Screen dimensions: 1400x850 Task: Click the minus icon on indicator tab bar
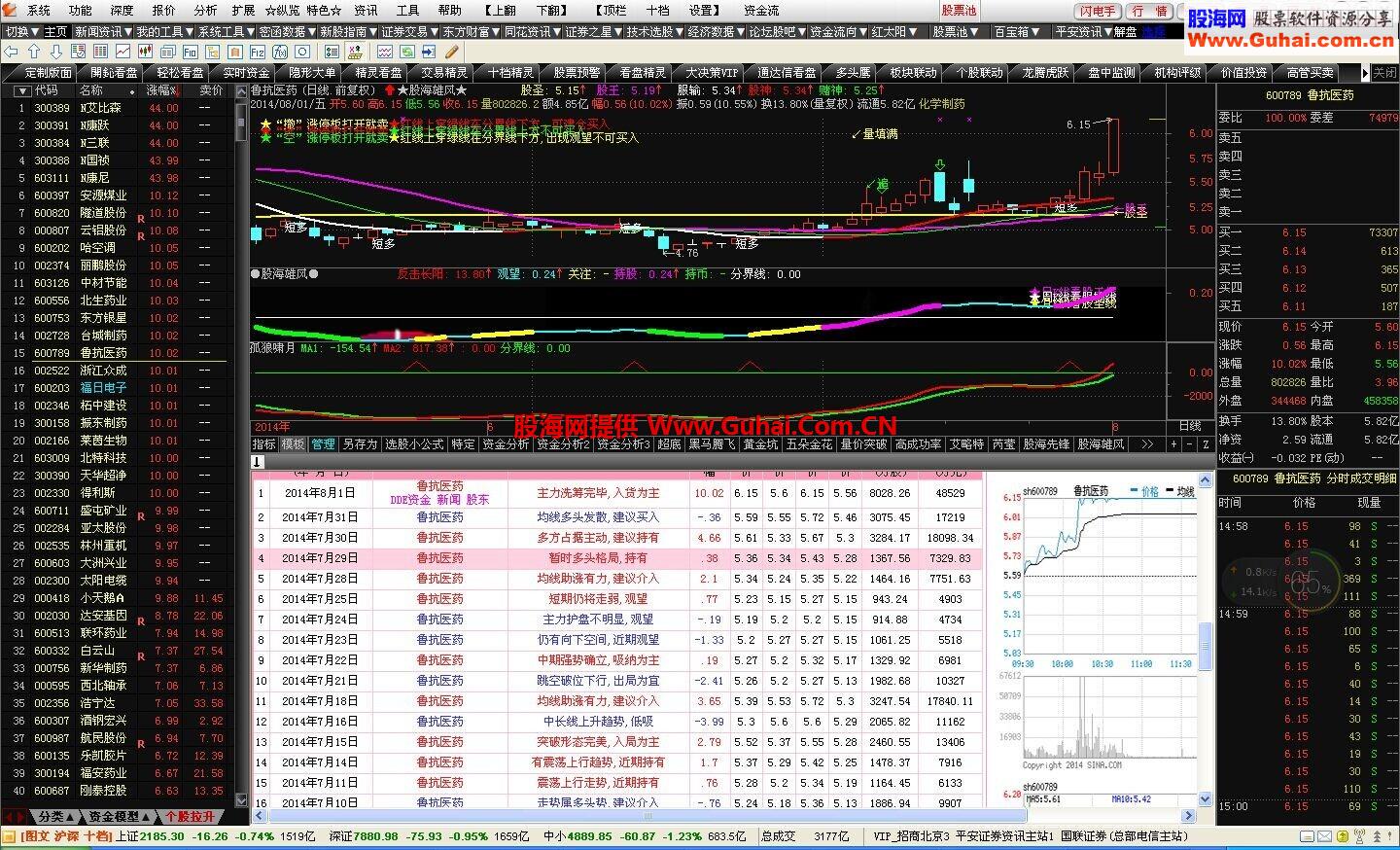click(x=1191, y=443)
